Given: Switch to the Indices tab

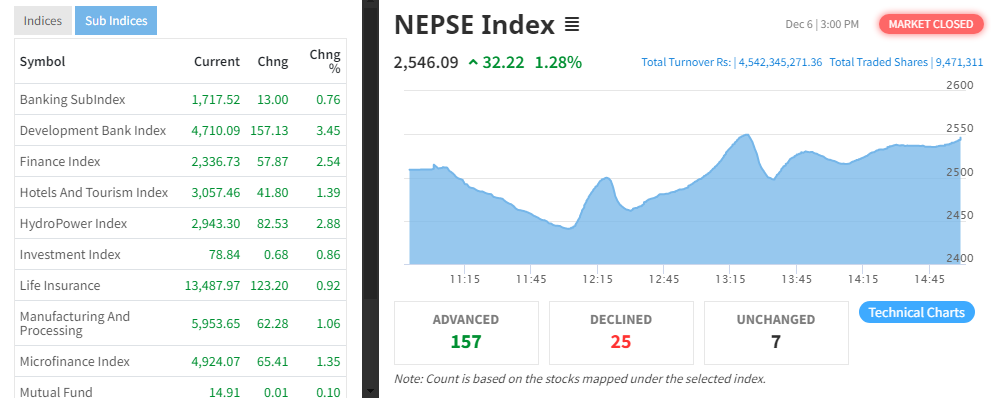Looking at the screenshot, I should point(43,21).
